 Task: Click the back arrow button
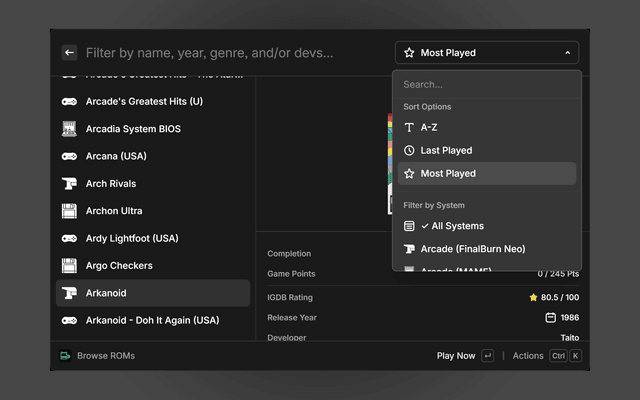tap(69, 53)
